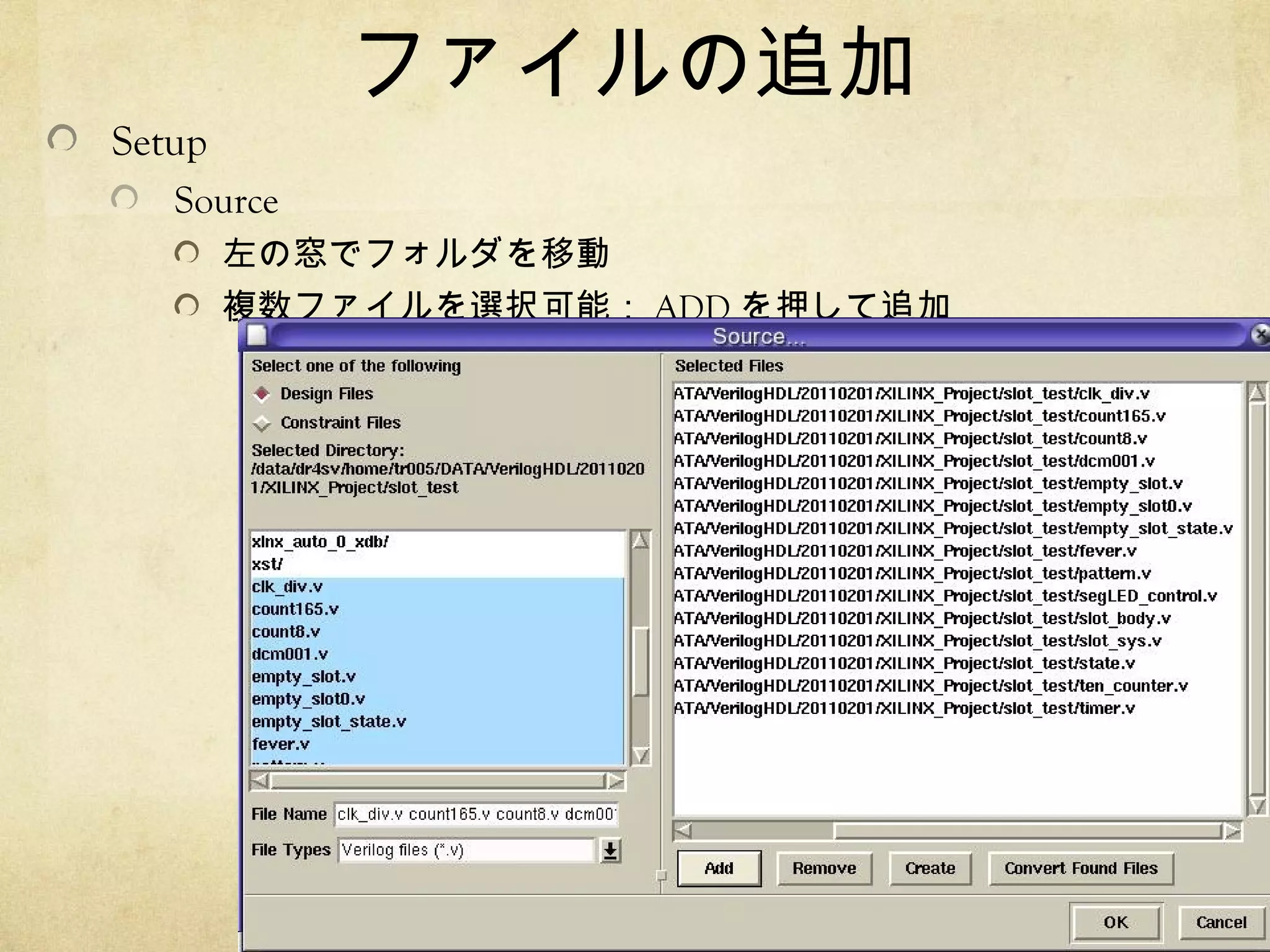
Task: Select slot_test/fever.v in Selected Files
Action: point(959,551)
